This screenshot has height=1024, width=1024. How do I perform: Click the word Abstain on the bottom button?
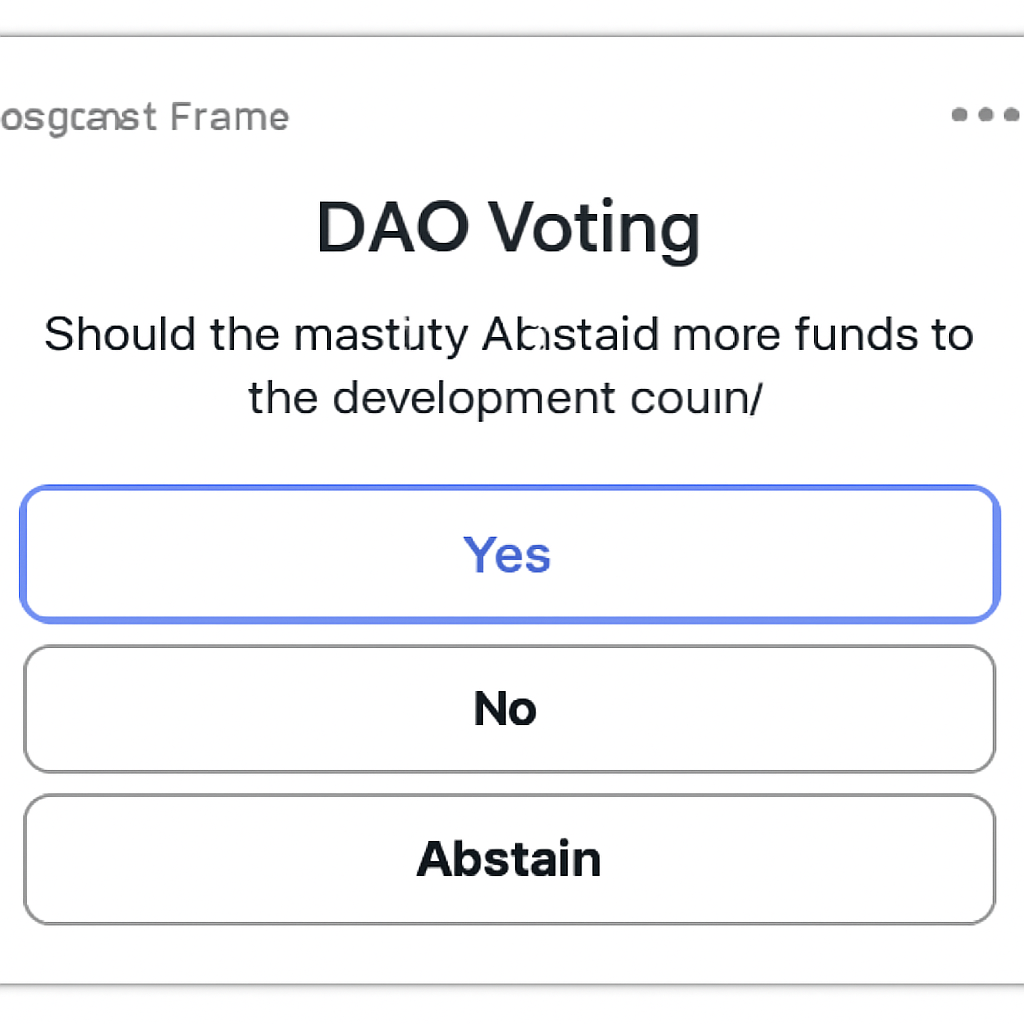(x=508, y=858)
